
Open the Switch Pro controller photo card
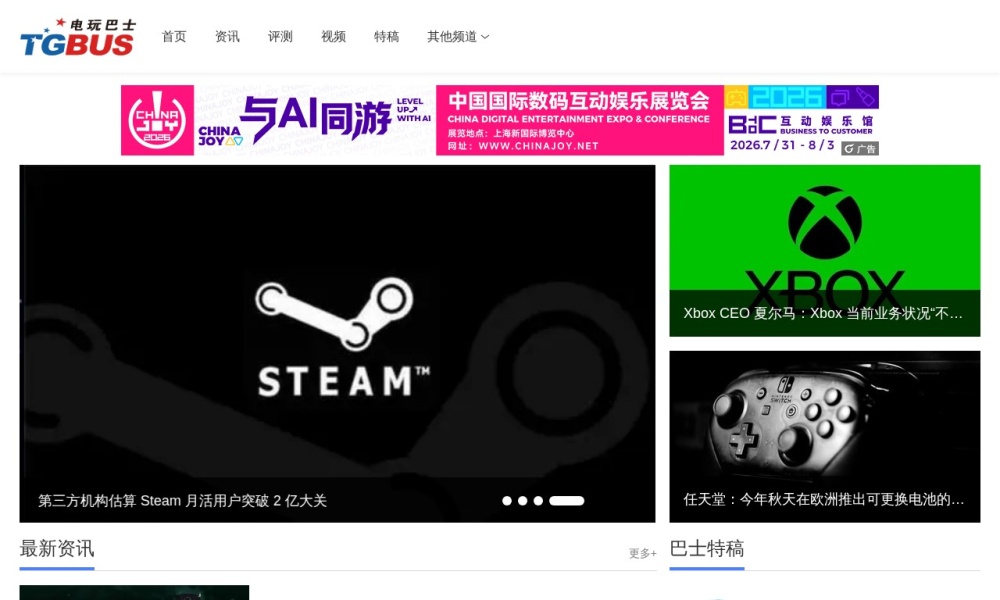point(825,436)
